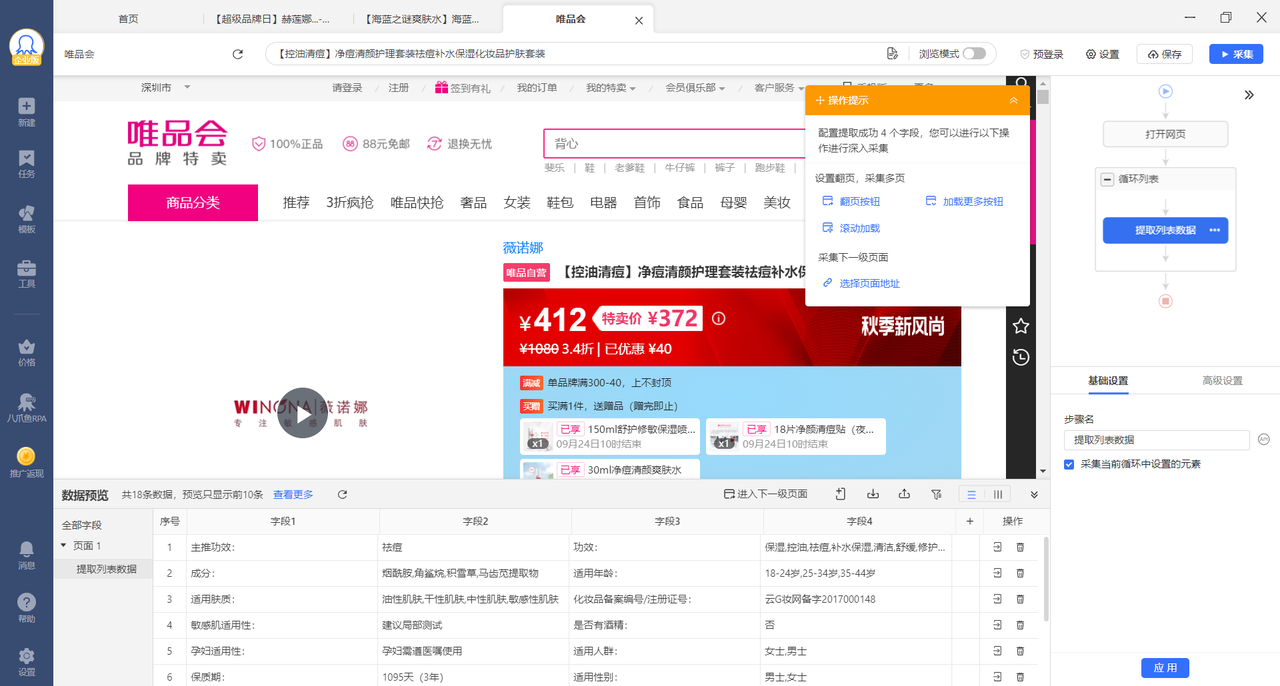
Task: Switch to the 【海蓝之谜爽肤水】 tab
Action: point(422,19)
